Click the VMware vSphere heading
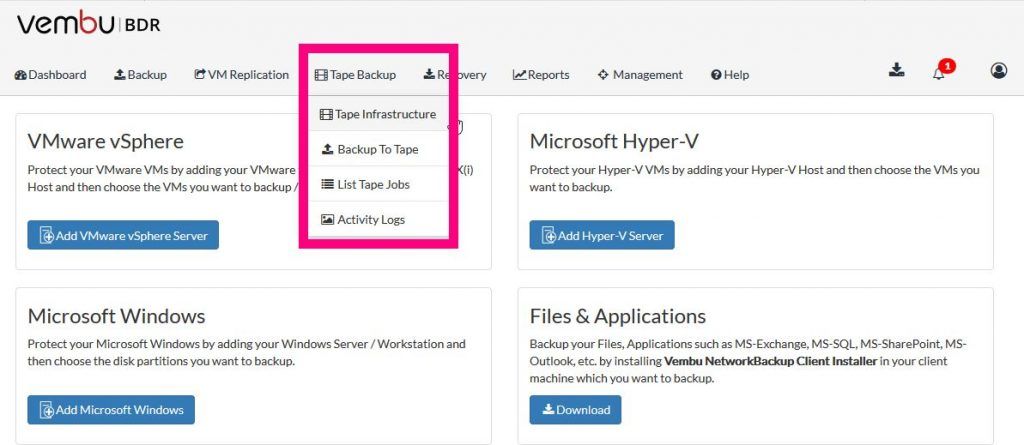Screen dimensions: 1024x445 106,141
